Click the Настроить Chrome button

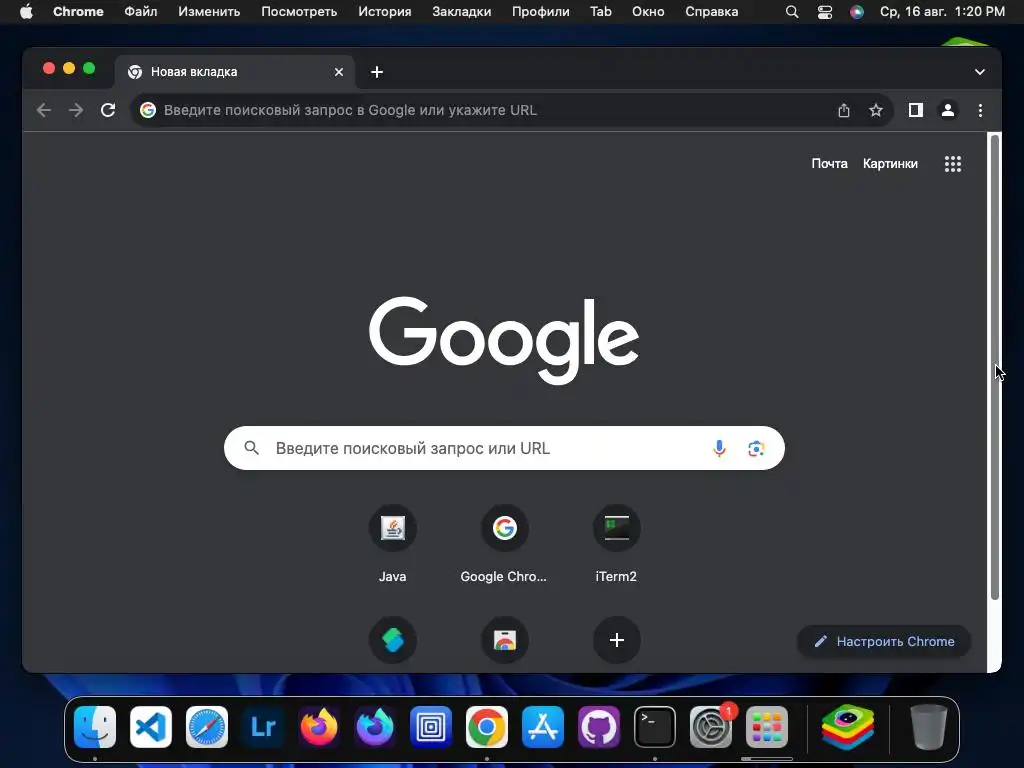884,641
